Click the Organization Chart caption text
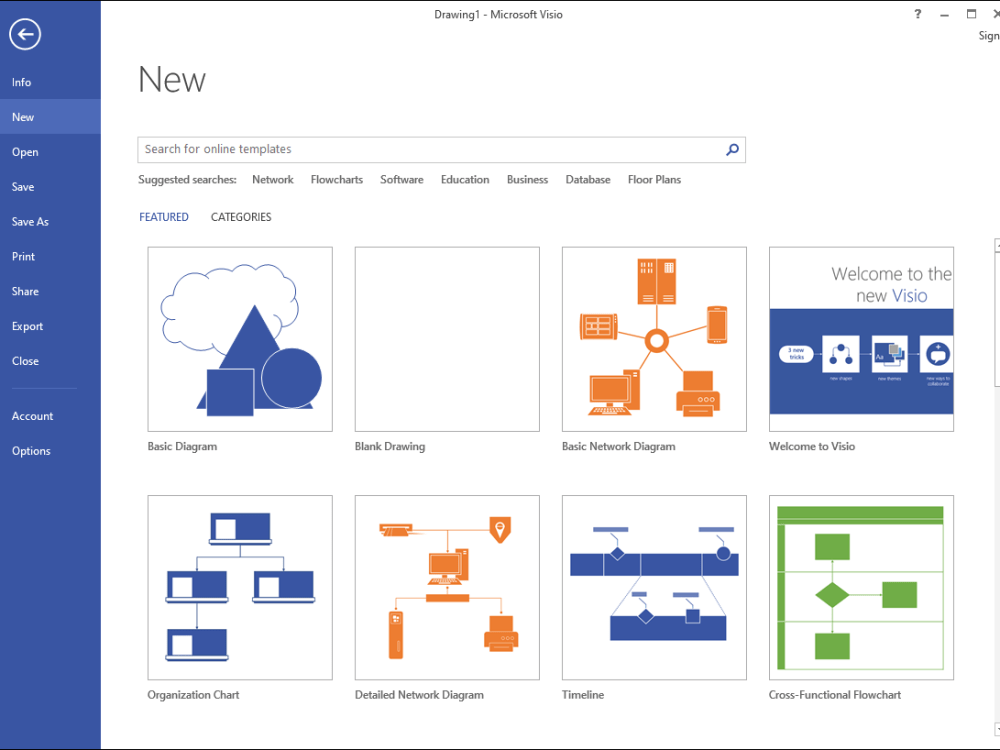1000x750 pixels. [193, 695]
